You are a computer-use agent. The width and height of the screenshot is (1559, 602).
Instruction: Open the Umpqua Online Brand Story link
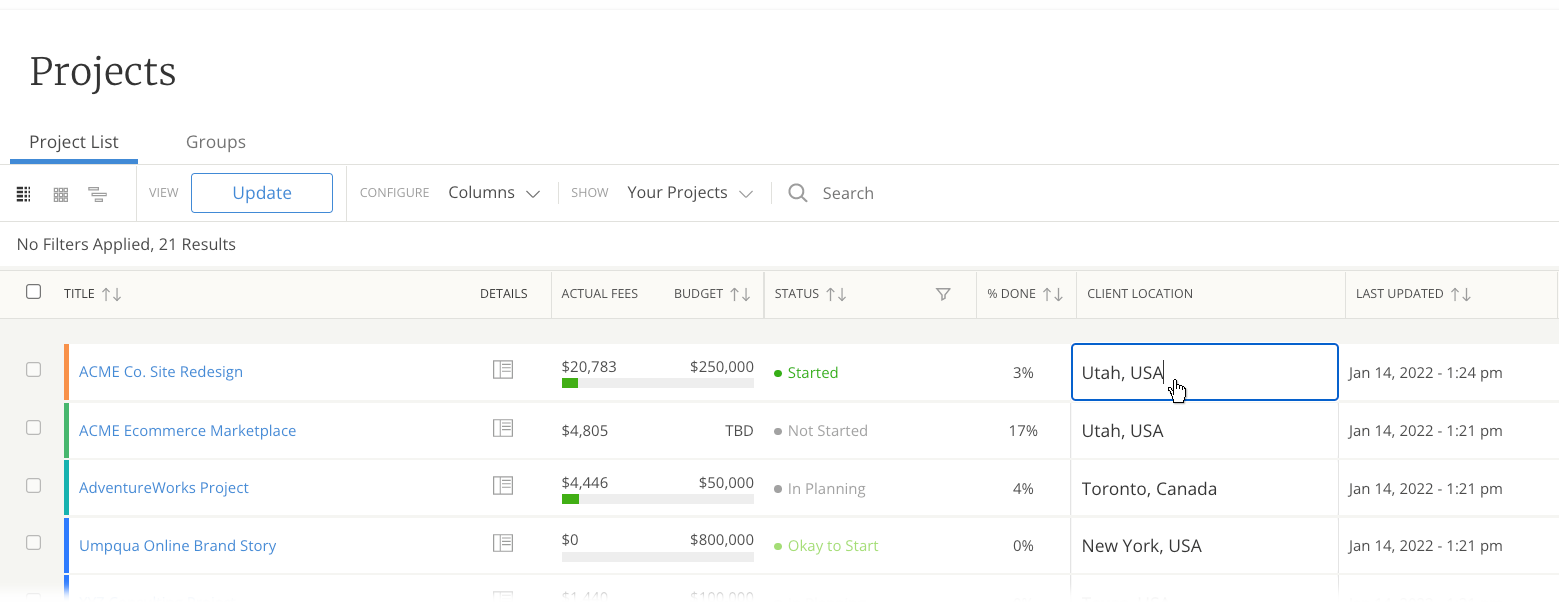pyautogui.click(x=177, y=546)
